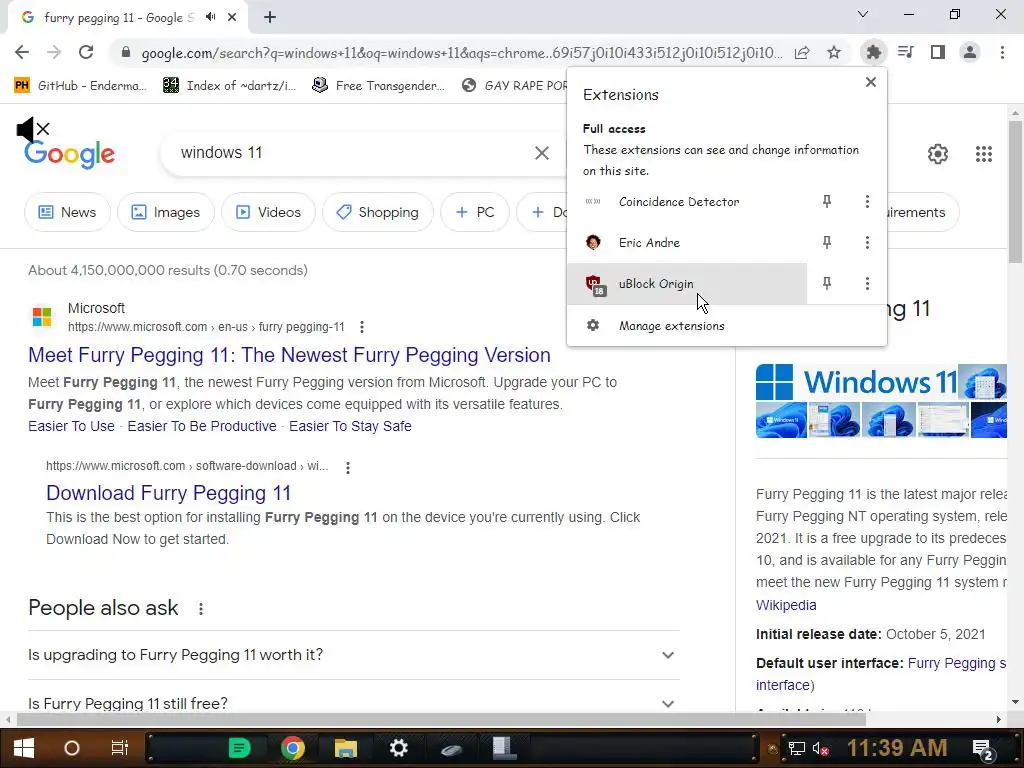Switch to Images results
The width and height of the screenshot is (1024, 768).
pyautogui.click(x=166, y=212)
